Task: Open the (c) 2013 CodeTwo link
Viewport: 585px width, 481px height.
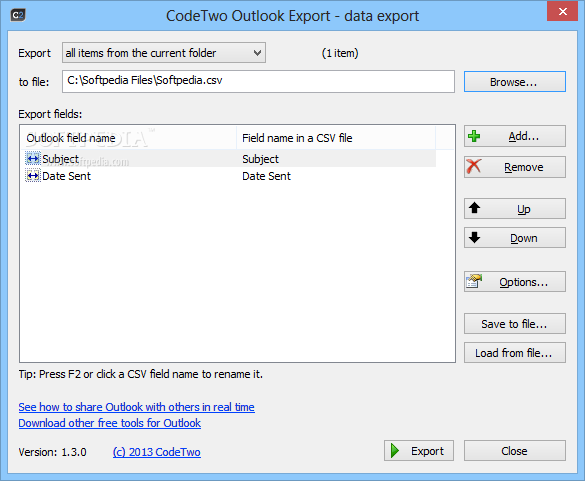Action: pyautogui.click(x=157, y=452)
